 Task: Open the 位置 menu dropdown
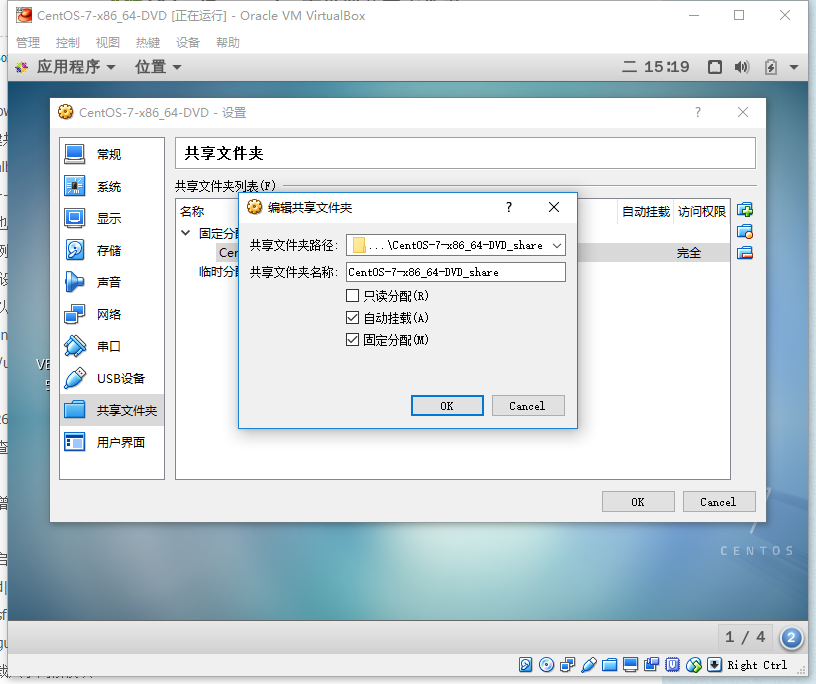pyautogui.click(x=158, y=67)
